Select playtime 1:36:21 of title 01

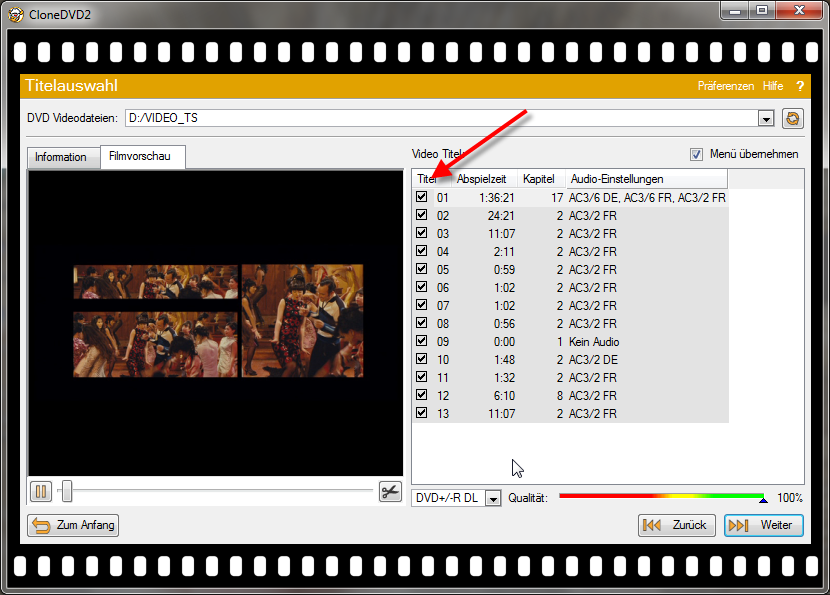(497, 198)
